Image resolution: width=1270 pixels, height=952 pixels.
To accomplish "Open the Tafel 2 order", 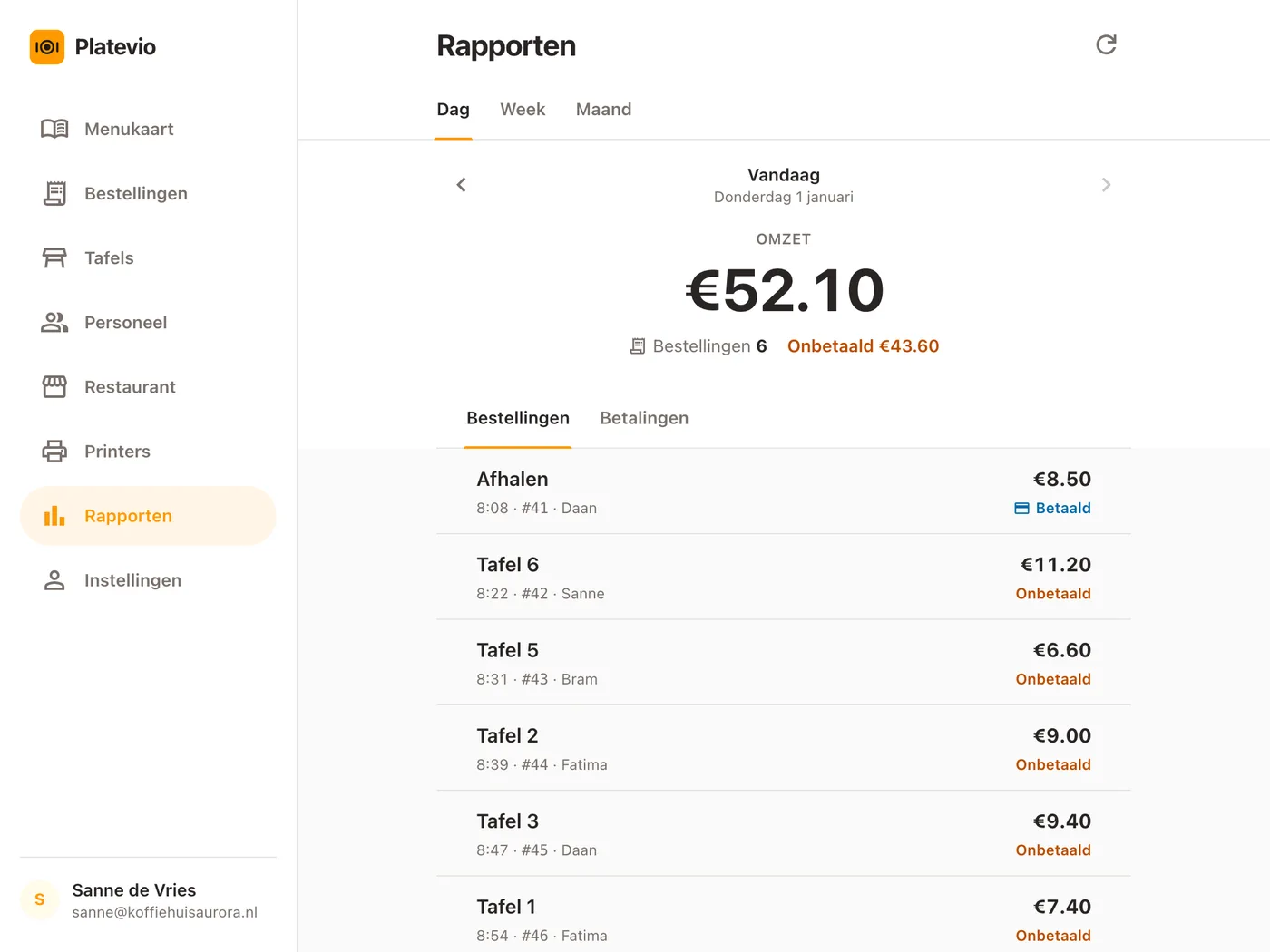I will [784, 748].
